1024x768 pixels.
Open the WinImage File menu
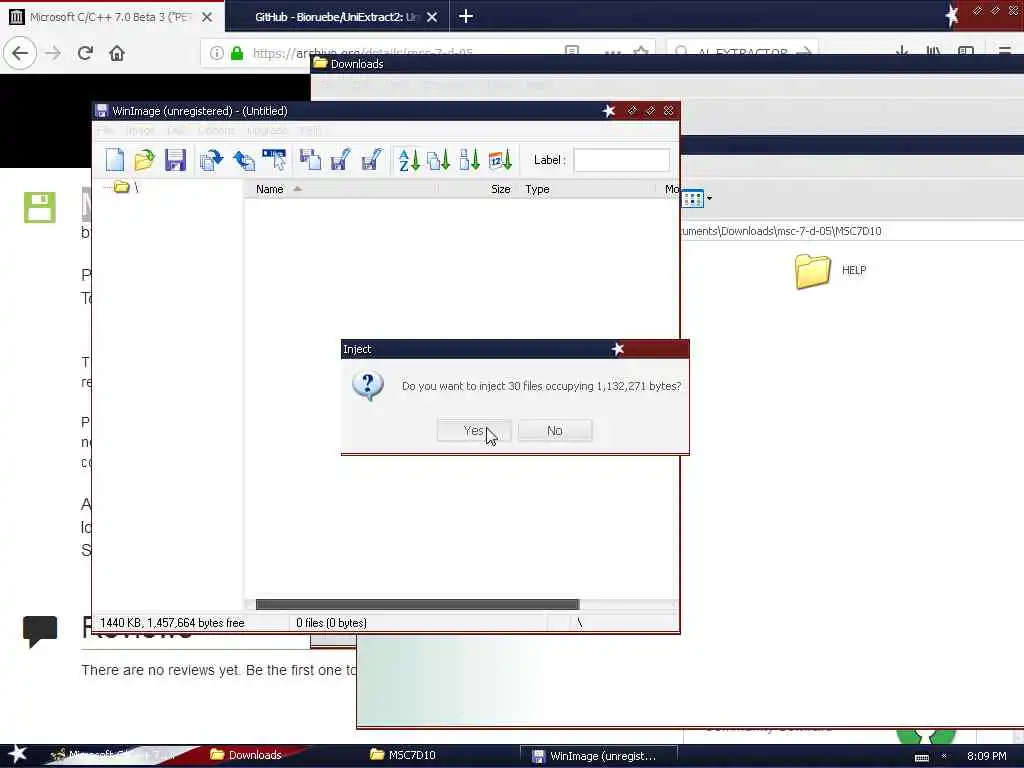[x=105, y=131]
